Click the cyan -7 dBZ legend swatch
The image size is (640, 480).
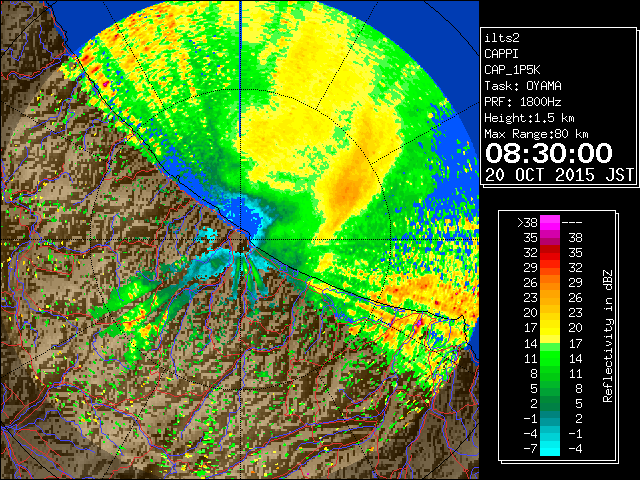(550, 449)
